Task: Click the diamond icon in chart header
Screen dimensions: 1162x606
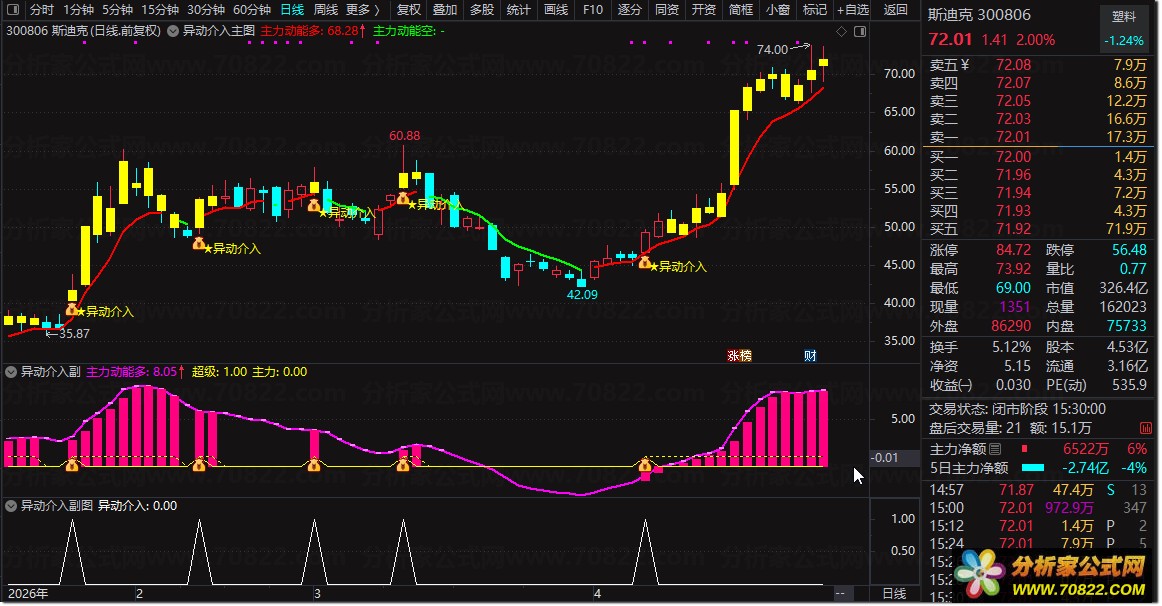Action: [x=842, y=32]
